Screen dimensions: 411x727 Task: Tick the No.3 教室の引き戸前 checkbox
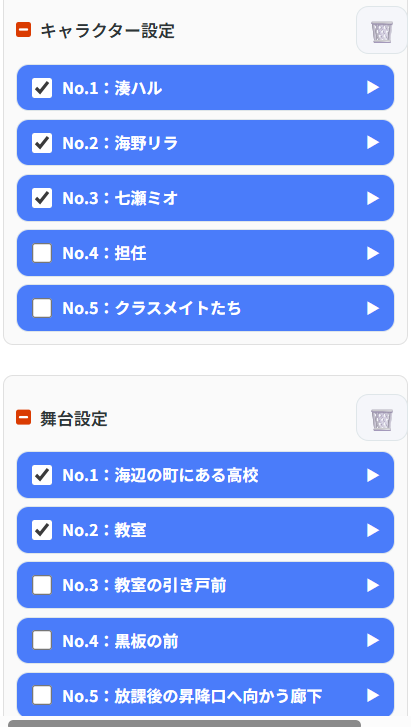click(42, 586)
